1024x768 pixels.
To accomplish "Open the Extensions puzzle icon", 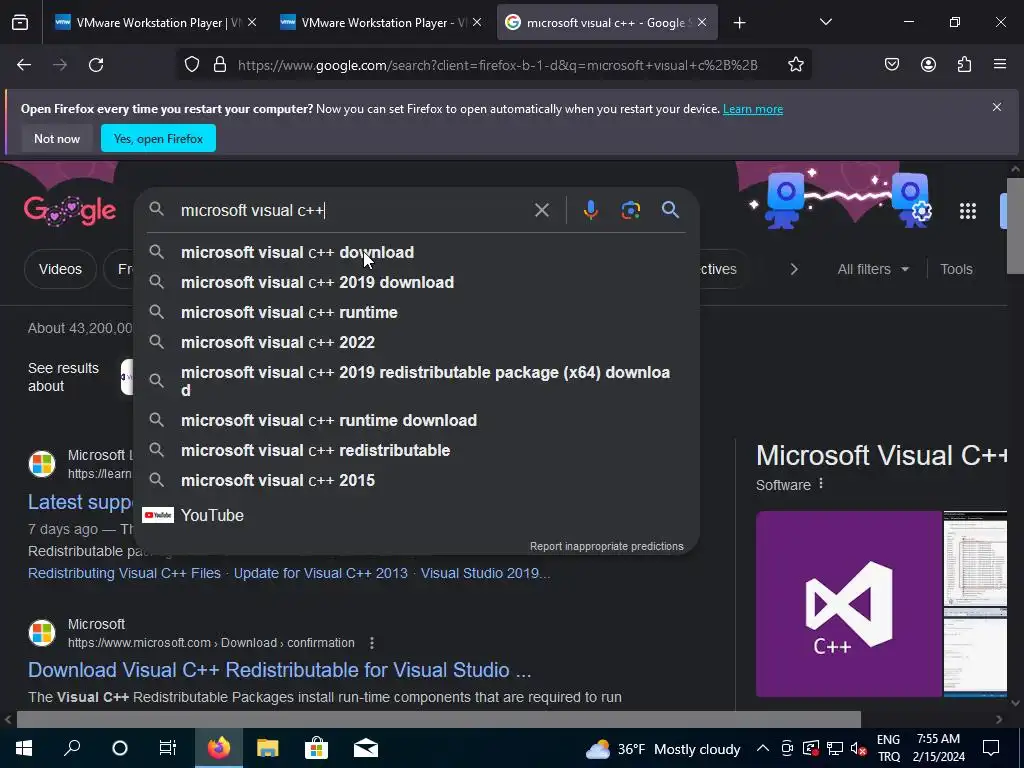I will click(x=964, y=65).
